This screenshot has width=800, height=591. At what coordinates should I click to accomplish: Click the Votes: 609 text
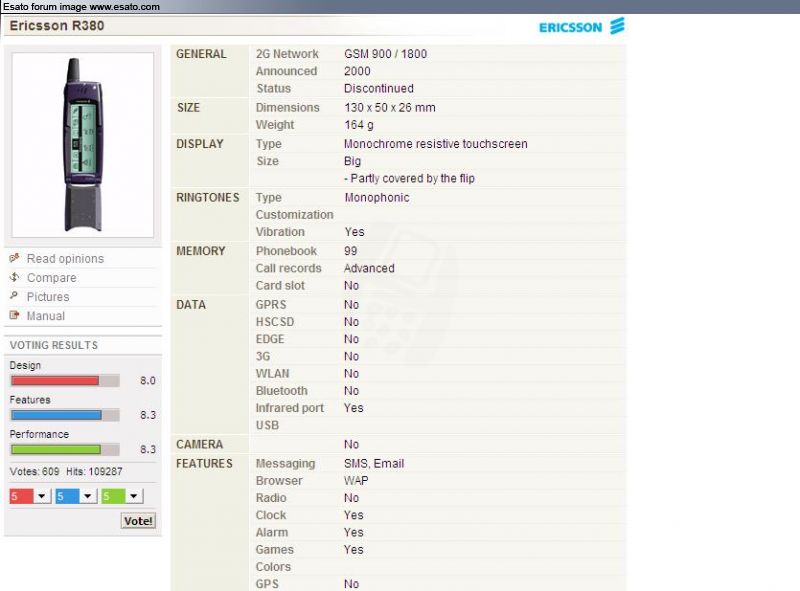click(x=34, y=472)
